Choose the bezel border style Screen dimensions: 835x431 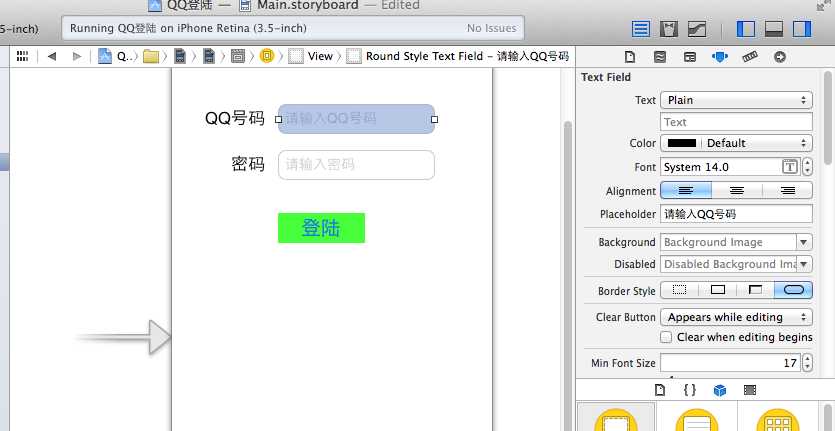pyautogui.click(x=756, y=290)
